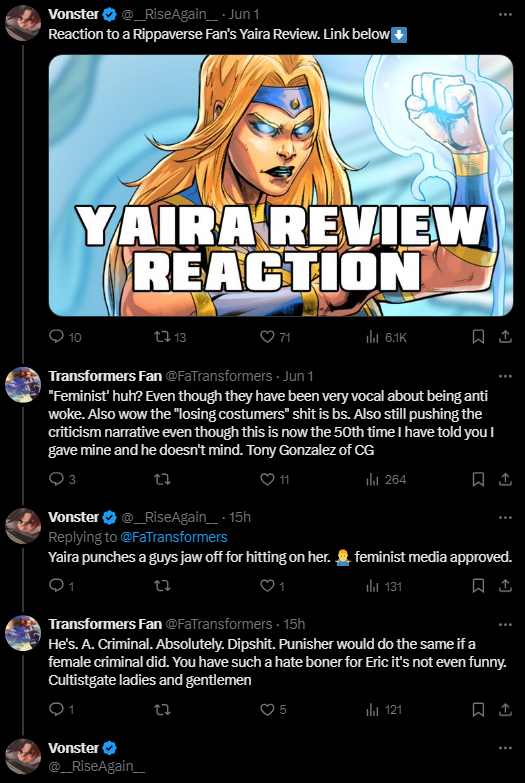Image resolution: width=525 pixels, height=783 pixels.
Task: Share the tweet with 264 views
Action: [x=506, y=479]
